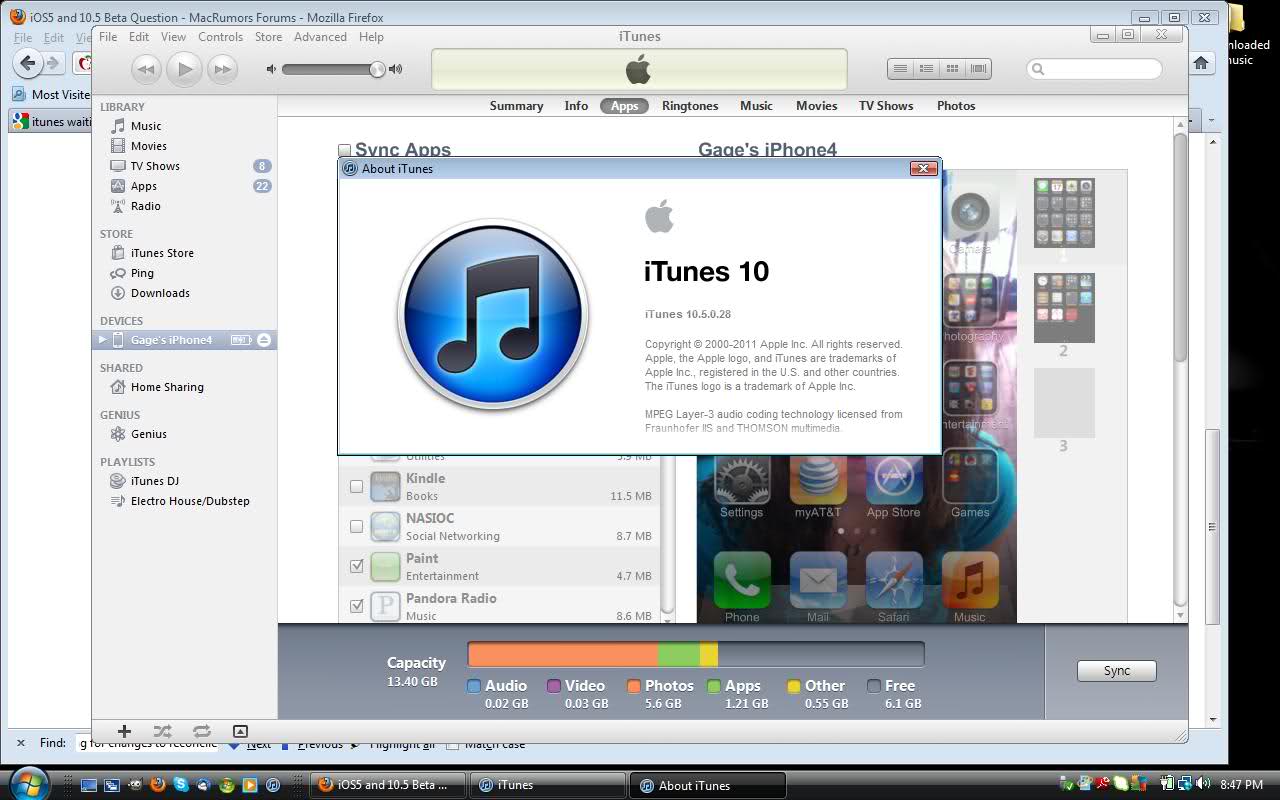The image size is (1280, 800).
Task: Focus the iTunes search field
Action: coord(1094,69)
